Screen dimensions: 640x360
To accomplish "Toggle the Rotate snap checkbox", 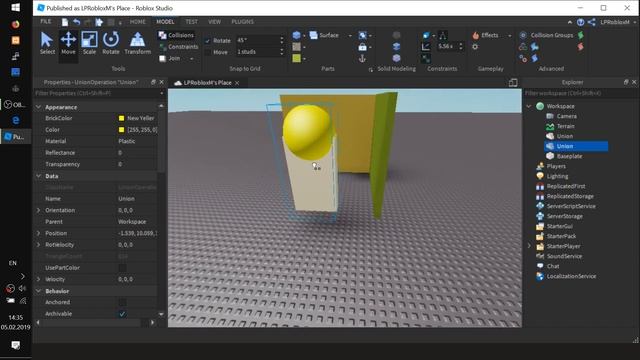I will point(207,41).
